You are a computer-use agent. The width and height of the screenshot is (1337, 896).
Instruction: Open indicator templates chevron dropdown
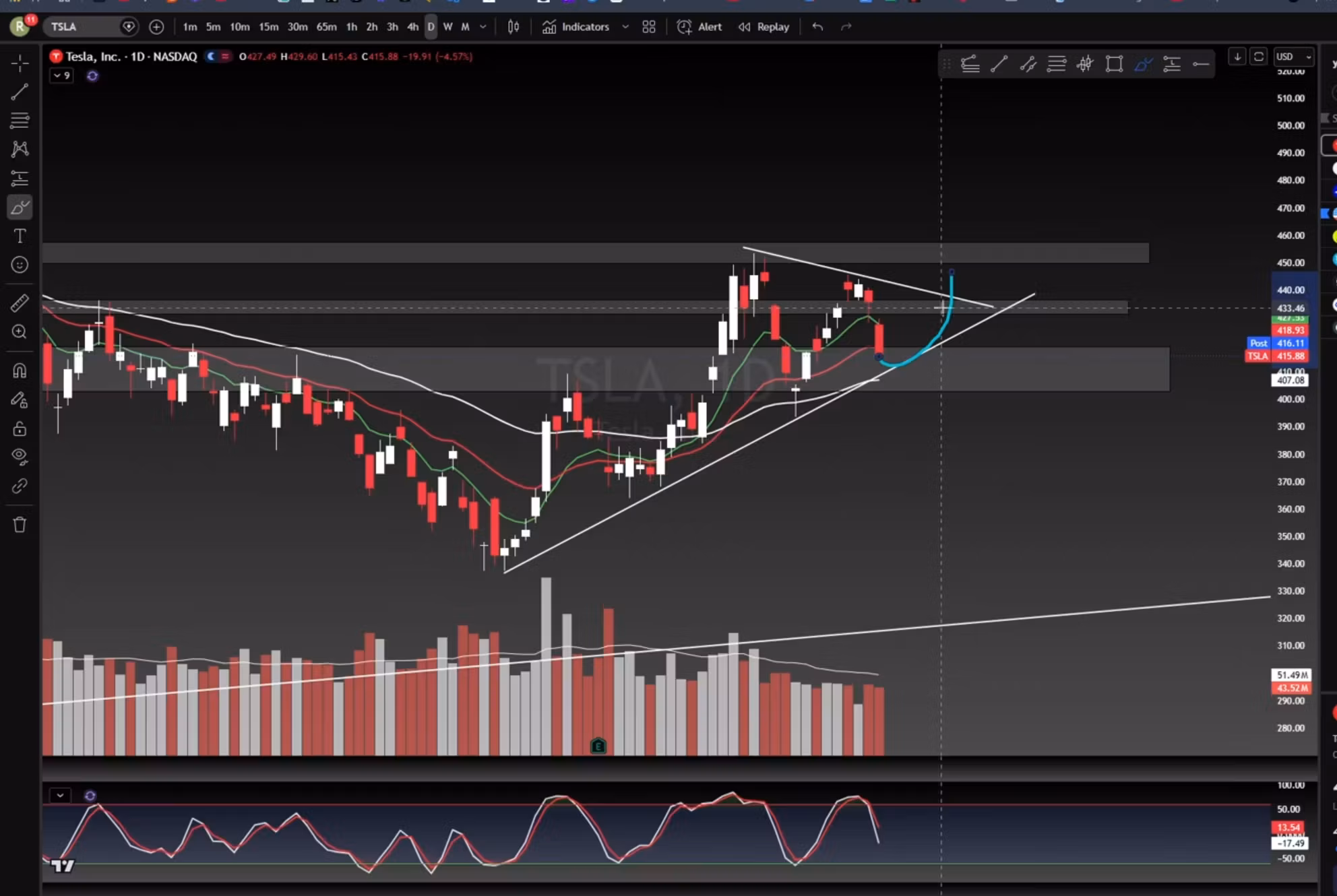coord(625,27)
